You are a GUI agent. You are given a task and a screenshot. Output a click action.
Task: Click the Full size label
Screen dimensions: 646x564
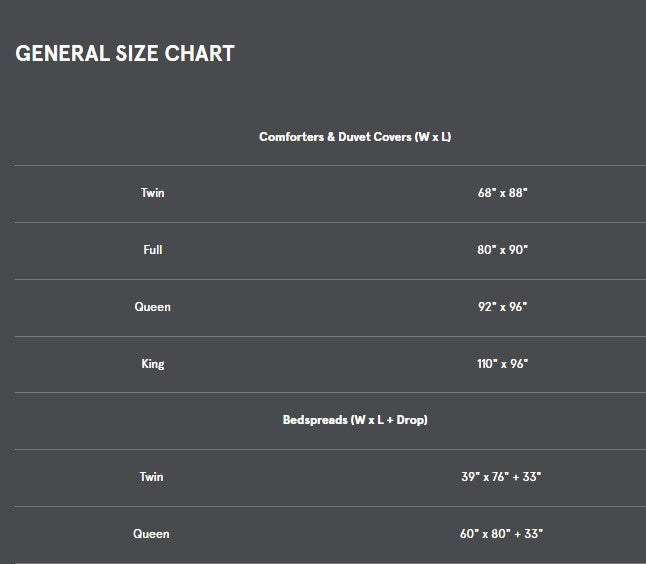pyautogui.click(x=153, y=250)
